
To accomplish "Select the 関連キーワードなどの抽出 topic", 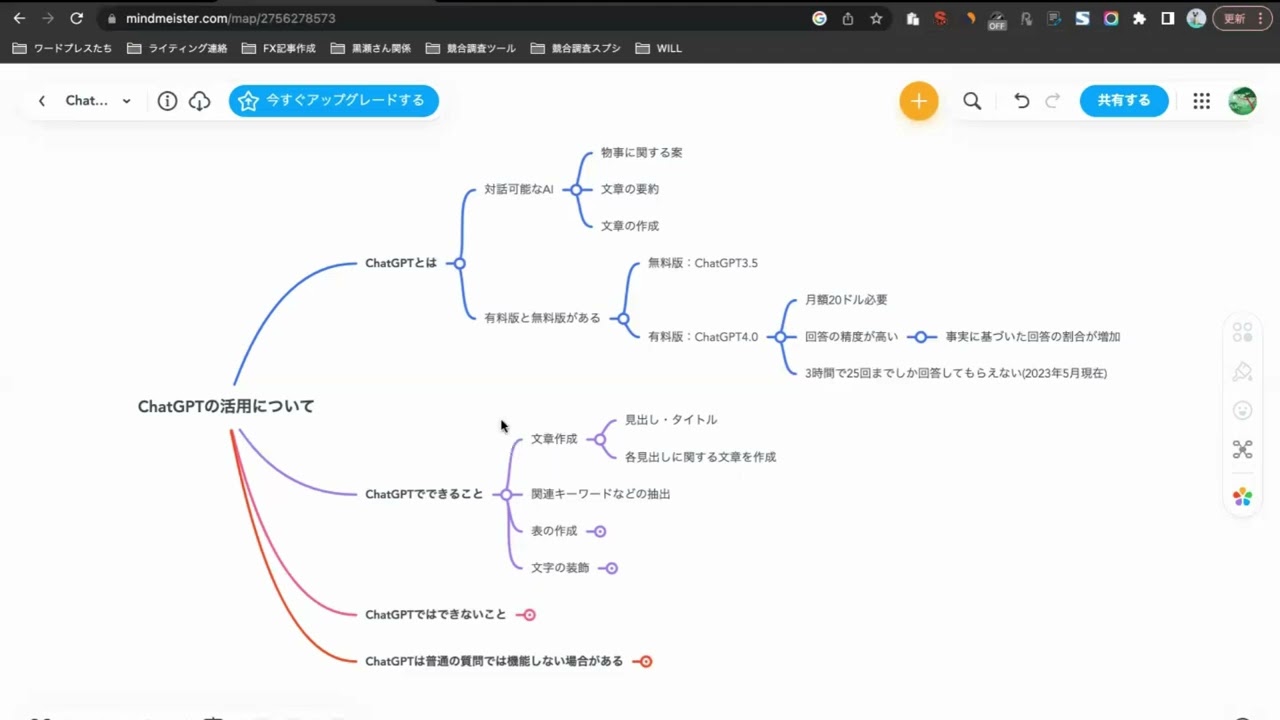I will pos(601,494).
